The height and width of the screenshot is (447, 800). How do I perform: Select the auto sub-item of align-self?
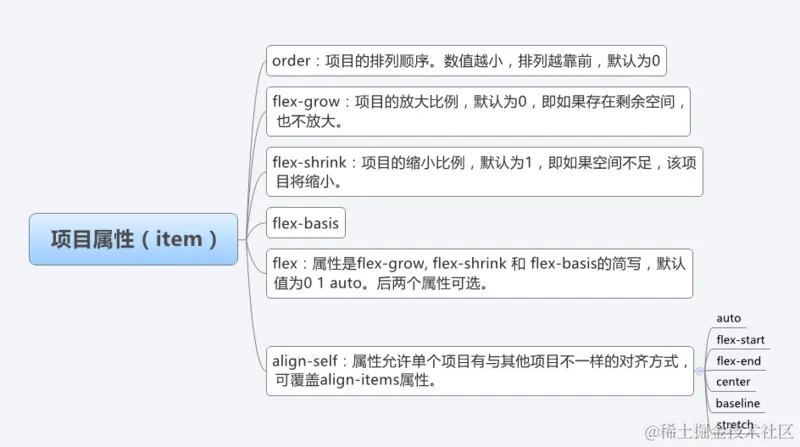(728, 318)
